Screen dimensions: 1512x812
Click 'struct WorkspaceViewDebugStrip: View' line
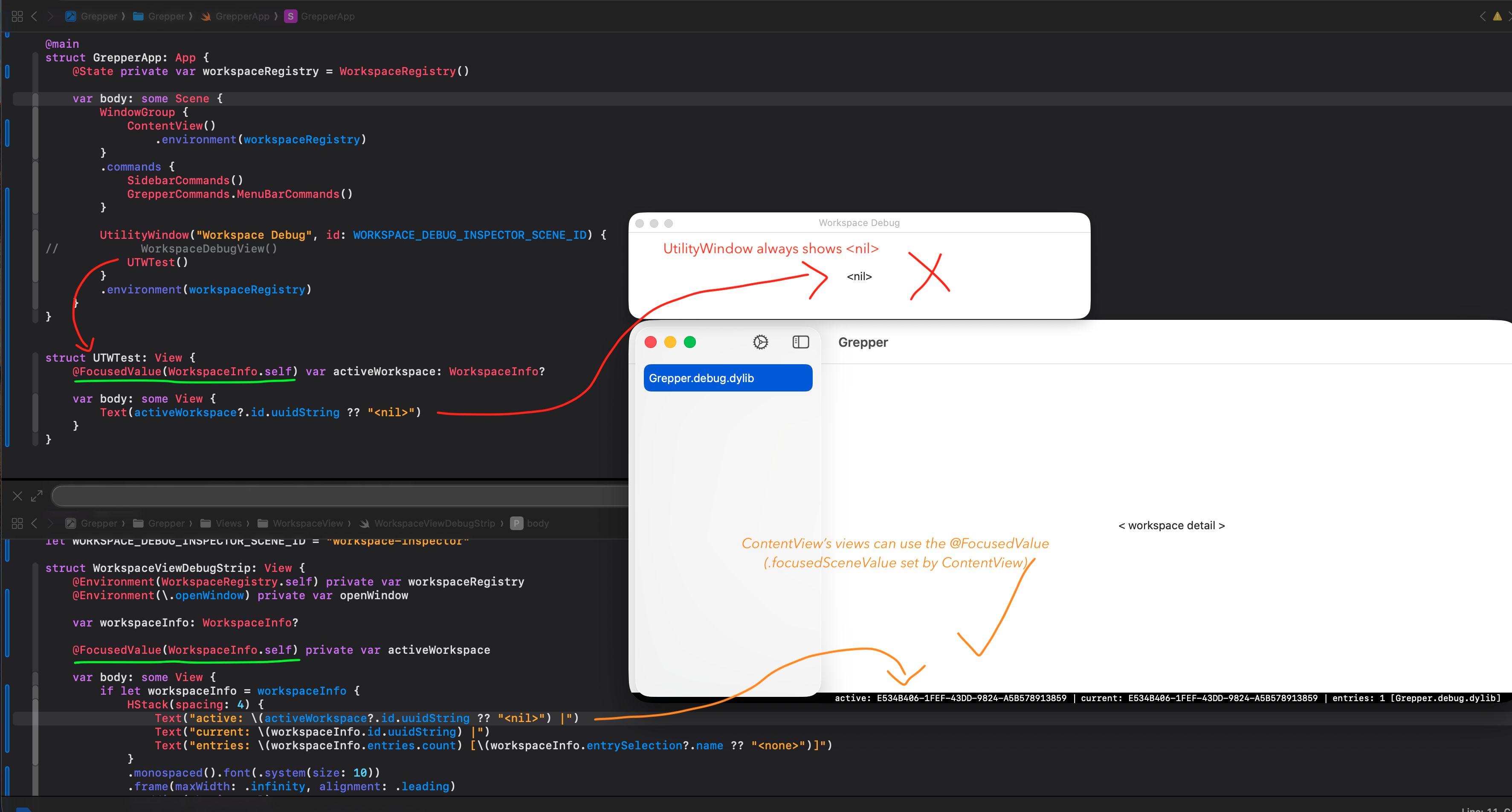point(176,568)
